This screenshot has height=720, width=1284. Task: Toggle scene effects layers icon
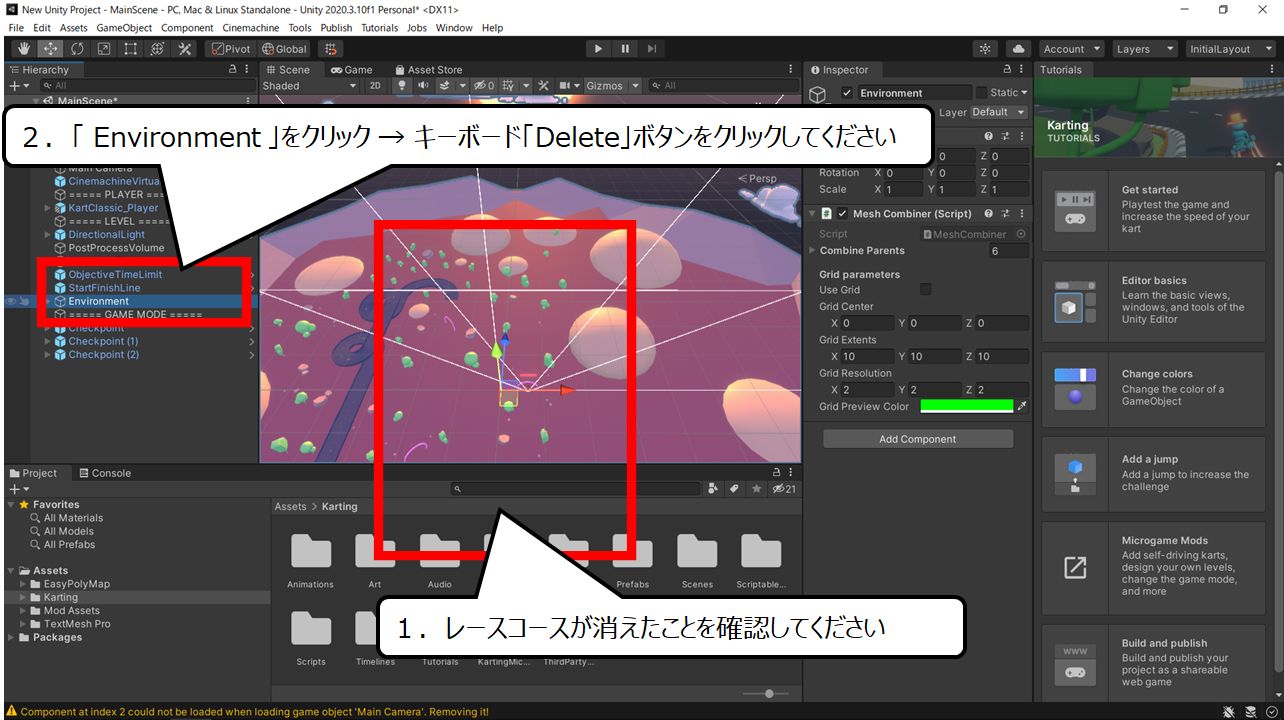point(445,86)
